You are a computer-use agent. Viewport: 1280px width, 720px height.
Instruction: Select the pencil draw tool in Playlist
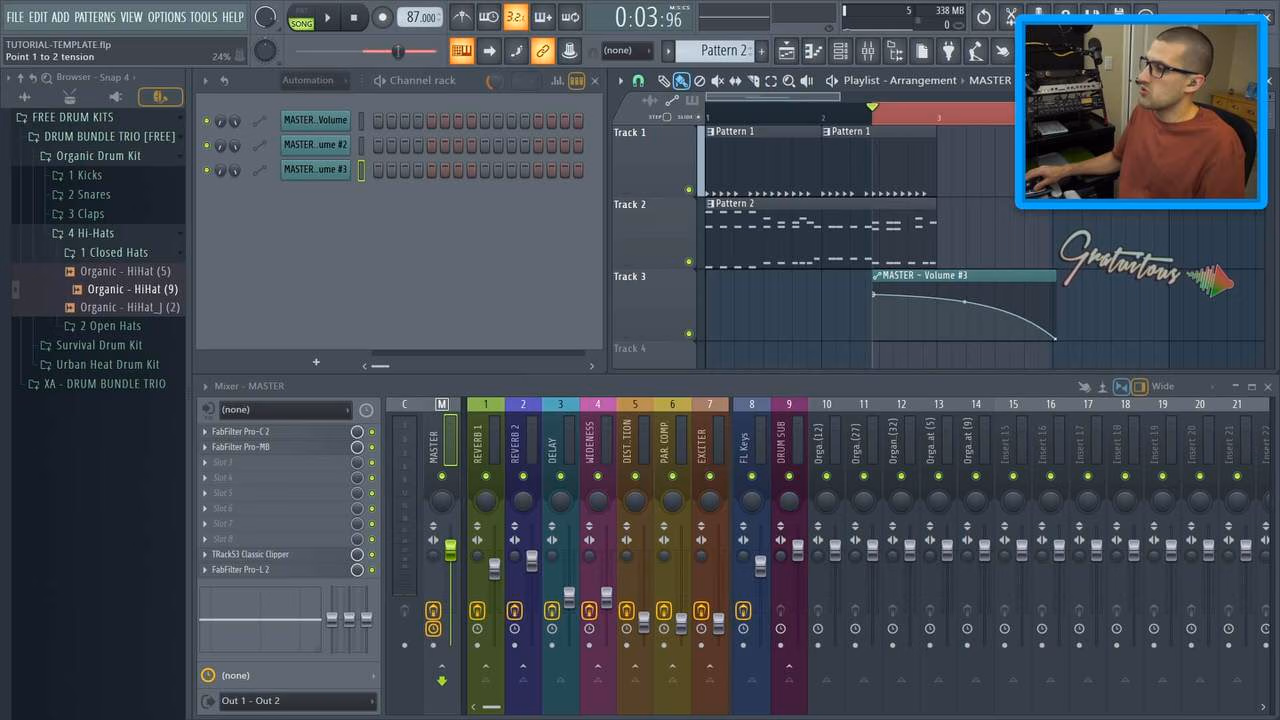663,81
